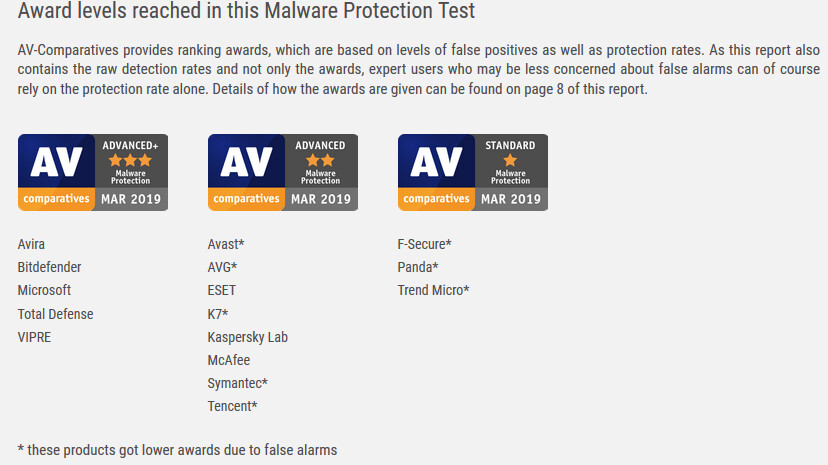This screenshot has height=465, width=828.
Task: Click Symantec* in the Advanced column
Action: click(x=238, y=383)
